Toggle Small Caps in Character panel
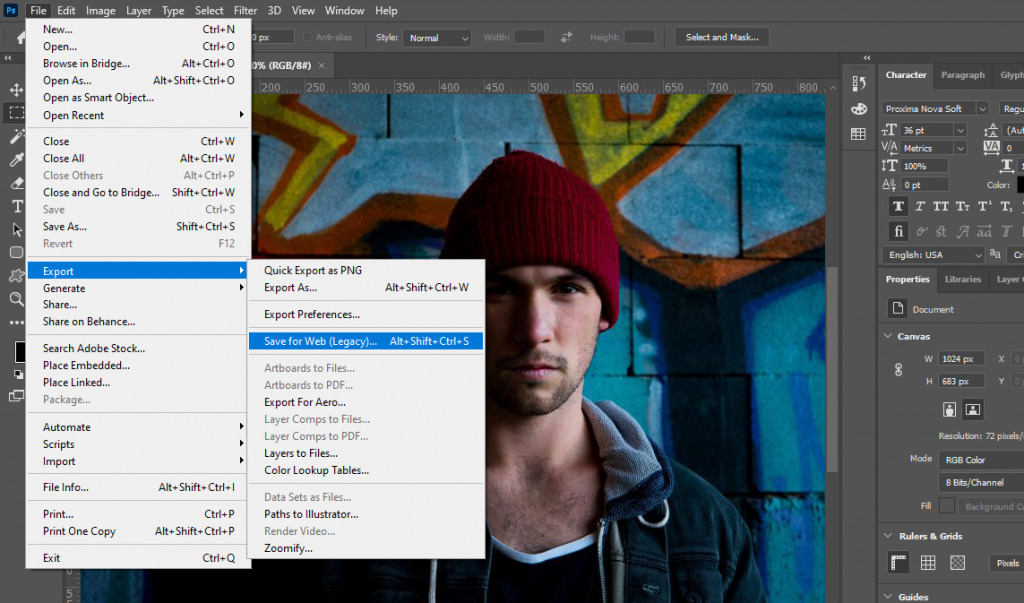 click(x=963, y=206)
